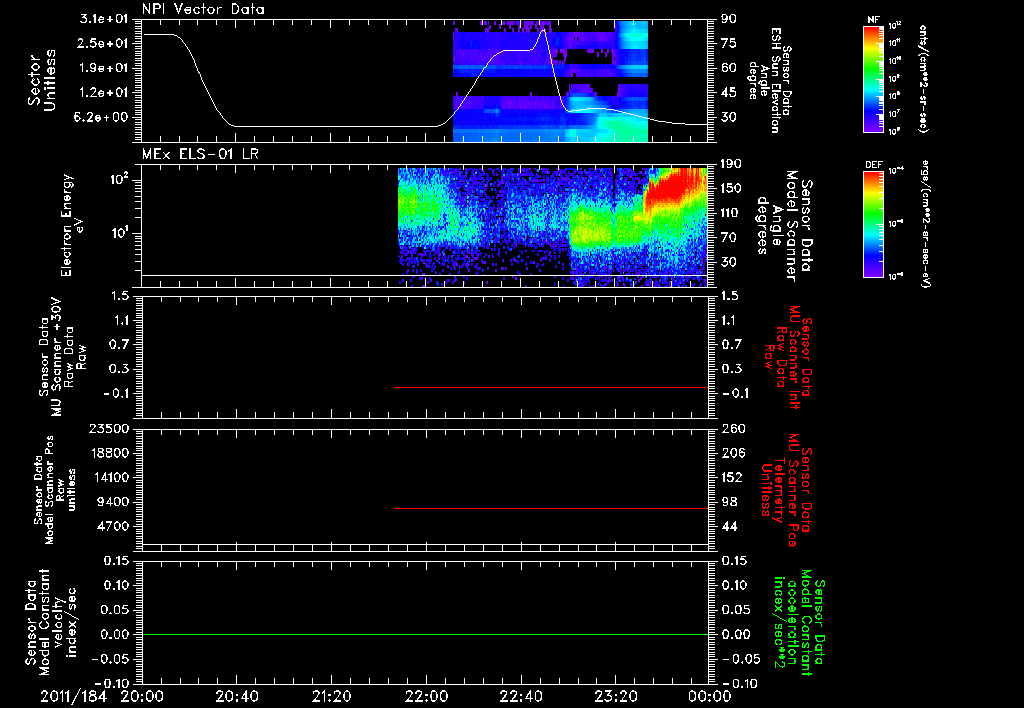Select the 'Electron Energy eV' axis title
Image resolution: width=1024 pixels, height=708 pixels.
click(71, 225)
